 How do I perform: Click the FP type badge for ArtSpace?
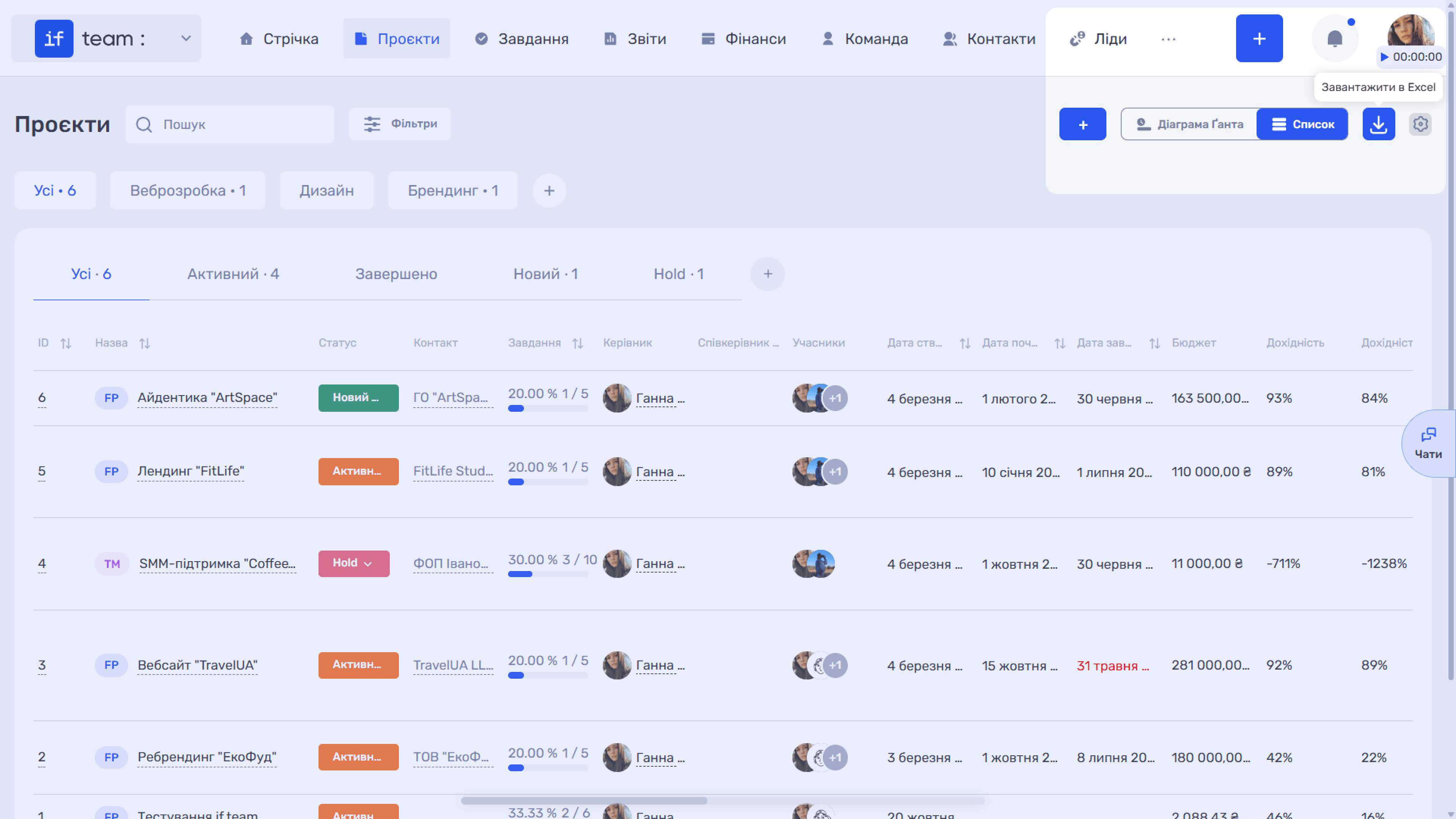(x=111, y=398)
